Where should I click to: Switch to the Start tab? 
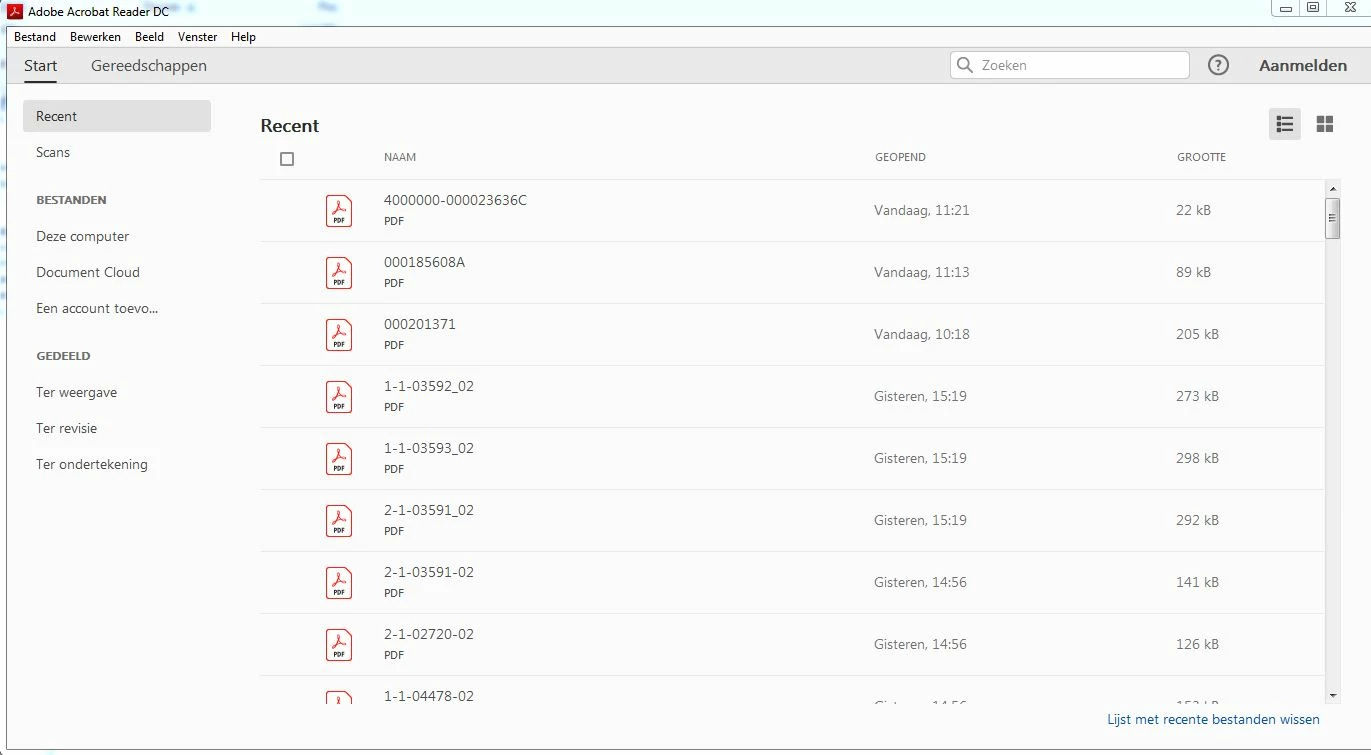[x=41, y=66]
